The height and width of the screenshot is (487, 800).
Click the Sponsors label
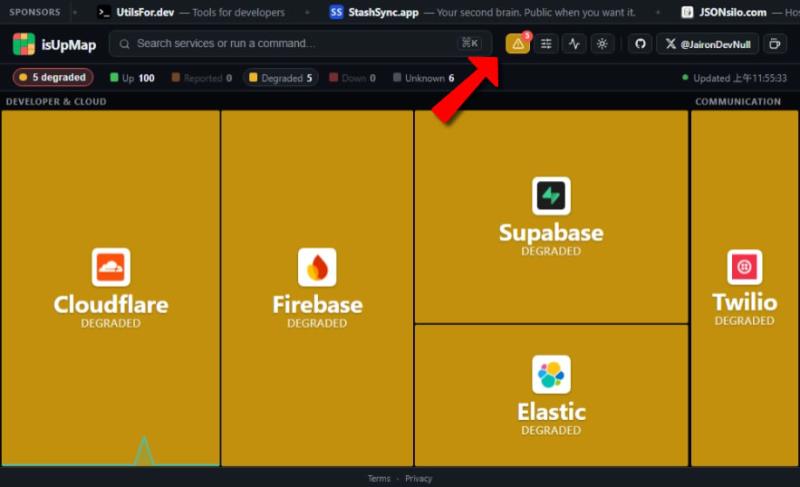tap(35, 12)
